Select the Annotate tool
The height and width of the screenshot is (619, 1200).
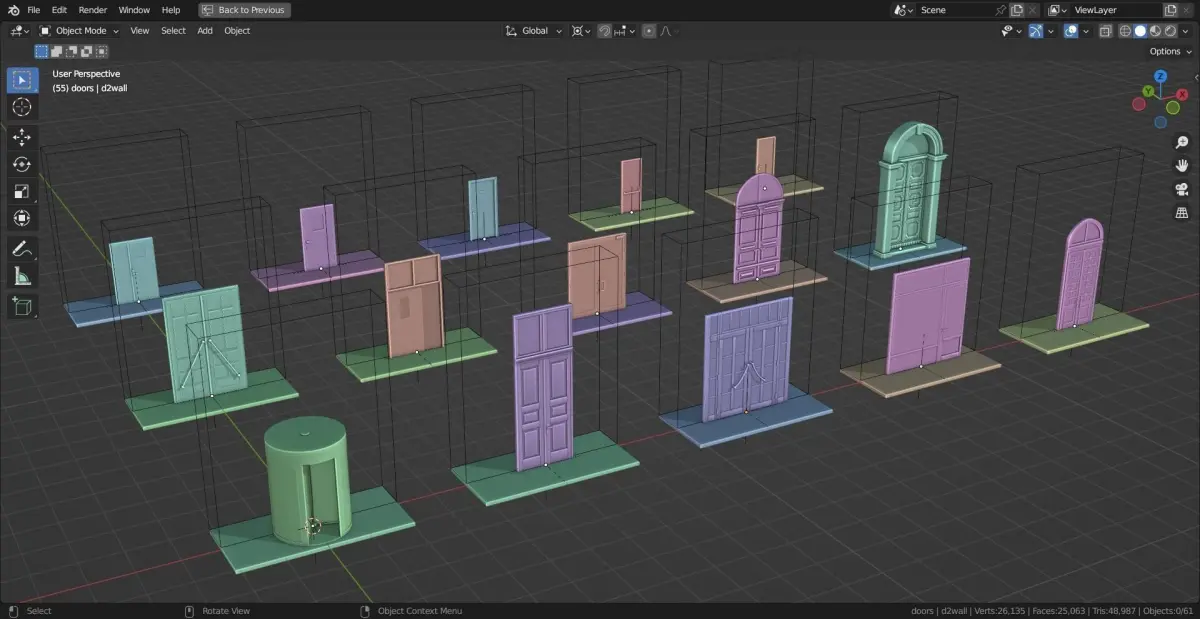(21, 249)
